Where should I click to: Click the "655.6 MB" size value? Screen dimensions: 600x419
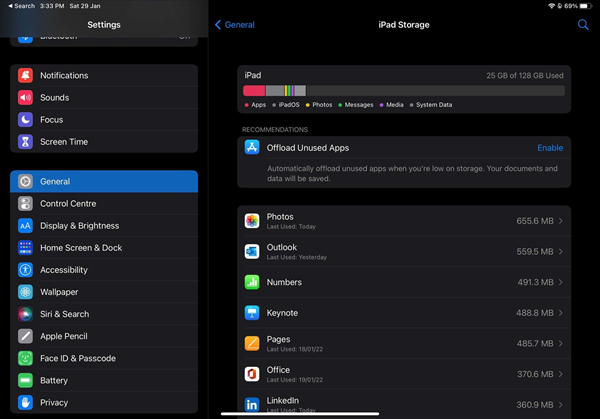click(535, 221)
